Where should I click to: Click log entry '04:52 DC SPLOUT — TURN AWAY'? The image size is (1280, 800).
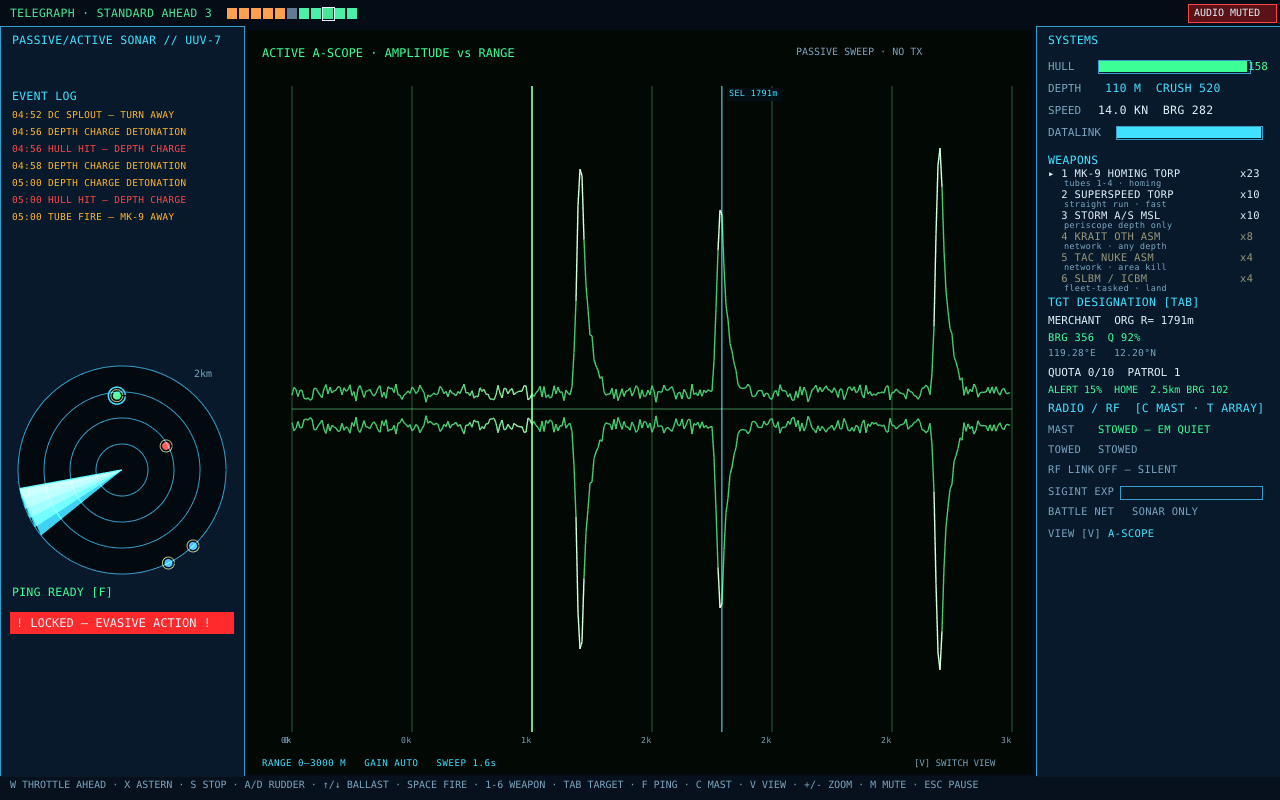[x=93, y=115]
